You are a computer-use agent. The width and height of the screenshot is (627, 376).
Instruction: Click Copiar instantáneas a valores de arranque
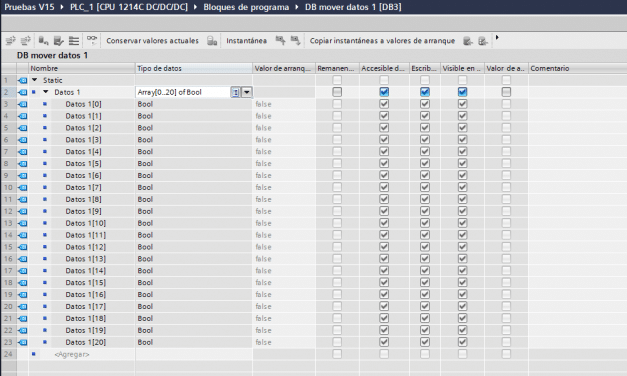click(382, 40)
